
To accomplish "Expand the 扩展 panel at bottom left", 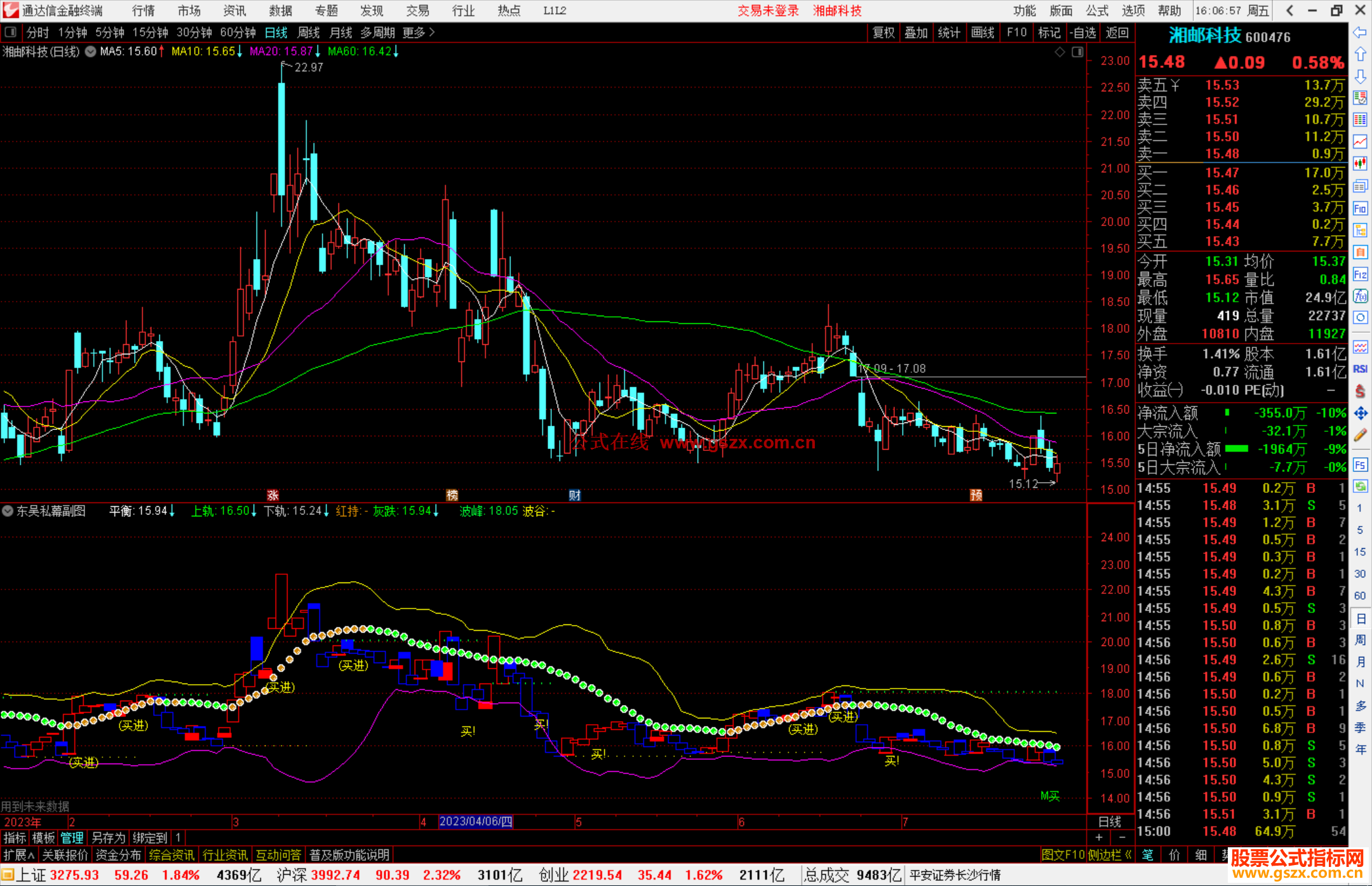I will (x=19, y=855).
